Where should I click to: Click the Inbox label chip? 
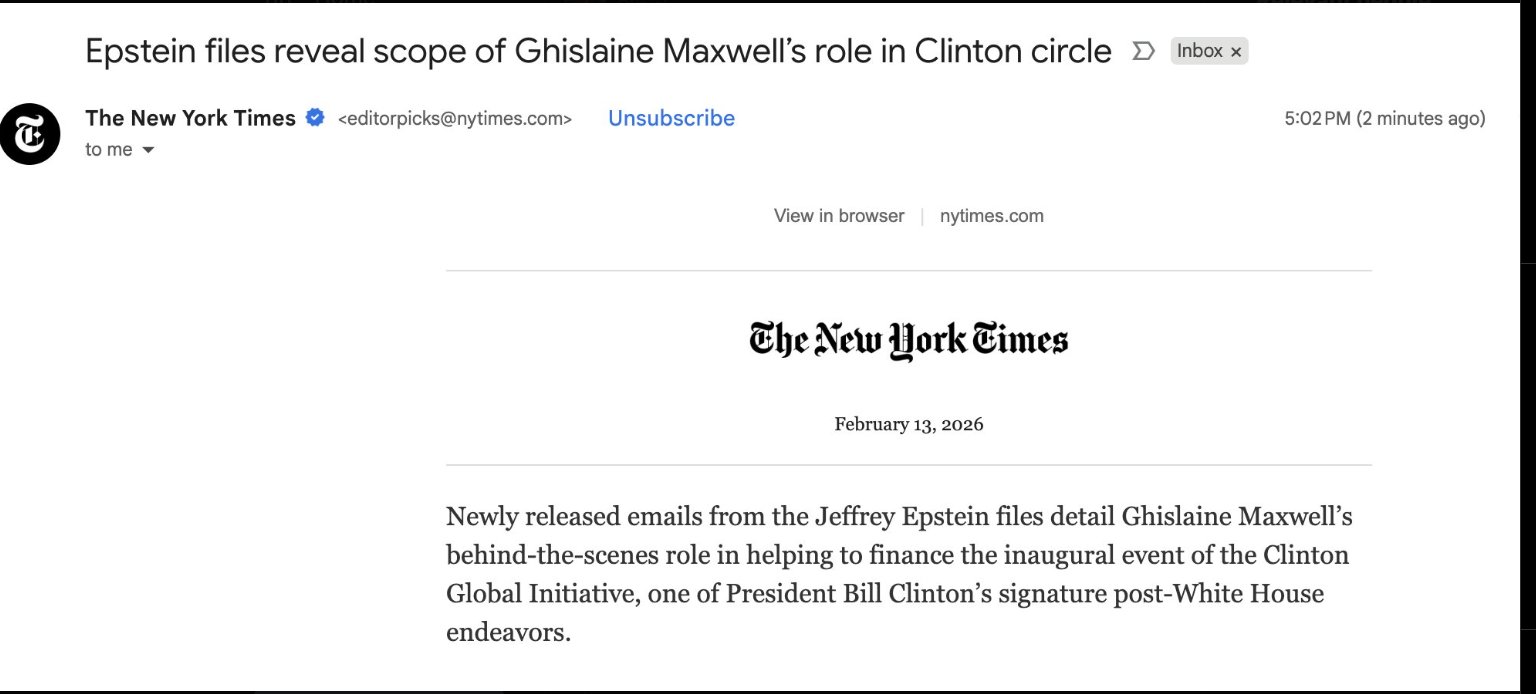pyautogui.click(x=1199, y=51)
